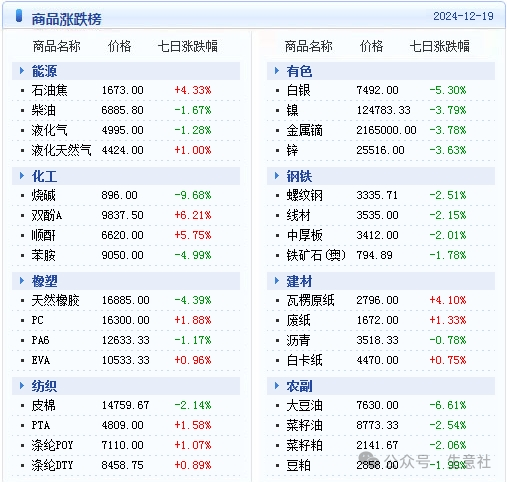The image size is (507, 482).
Task: Expand the 能源 category arrow
Action: pyautogui.click(x=22, y=71)
